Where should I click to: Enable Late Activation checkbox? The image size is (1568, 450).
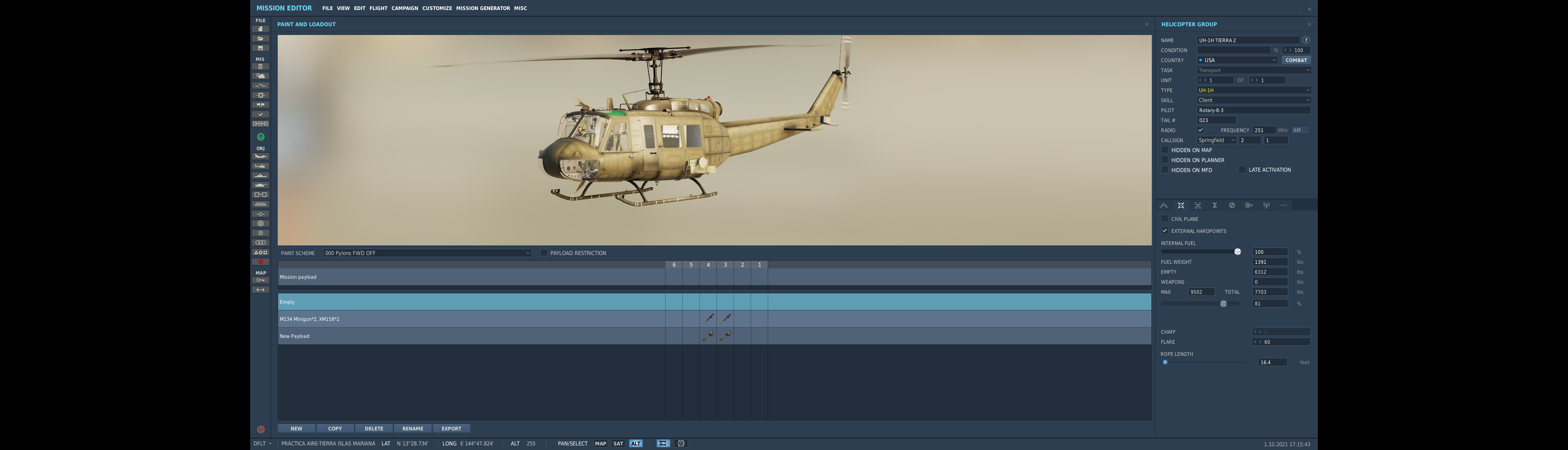click(1242, 170)
